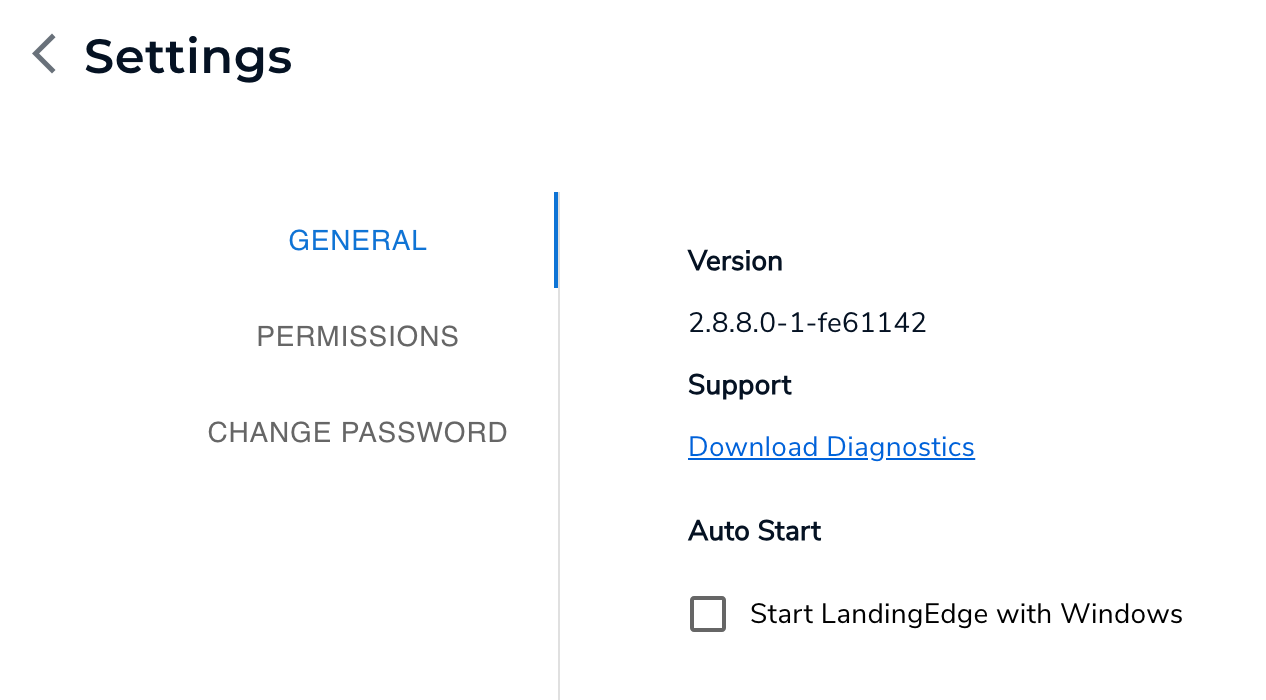Open the CHANGE PASSWORD section

tap(357, 432)
